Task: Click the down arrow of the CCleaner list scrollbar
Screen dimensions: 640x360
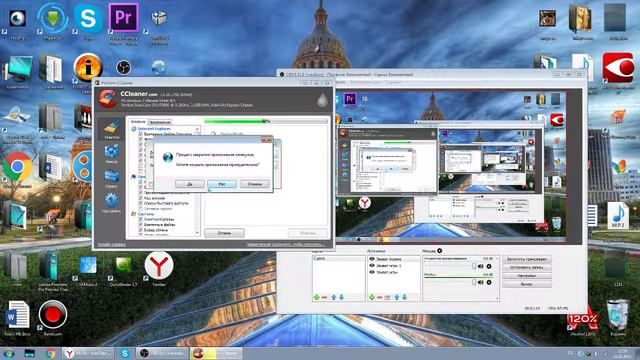Action: pos(198,233)
